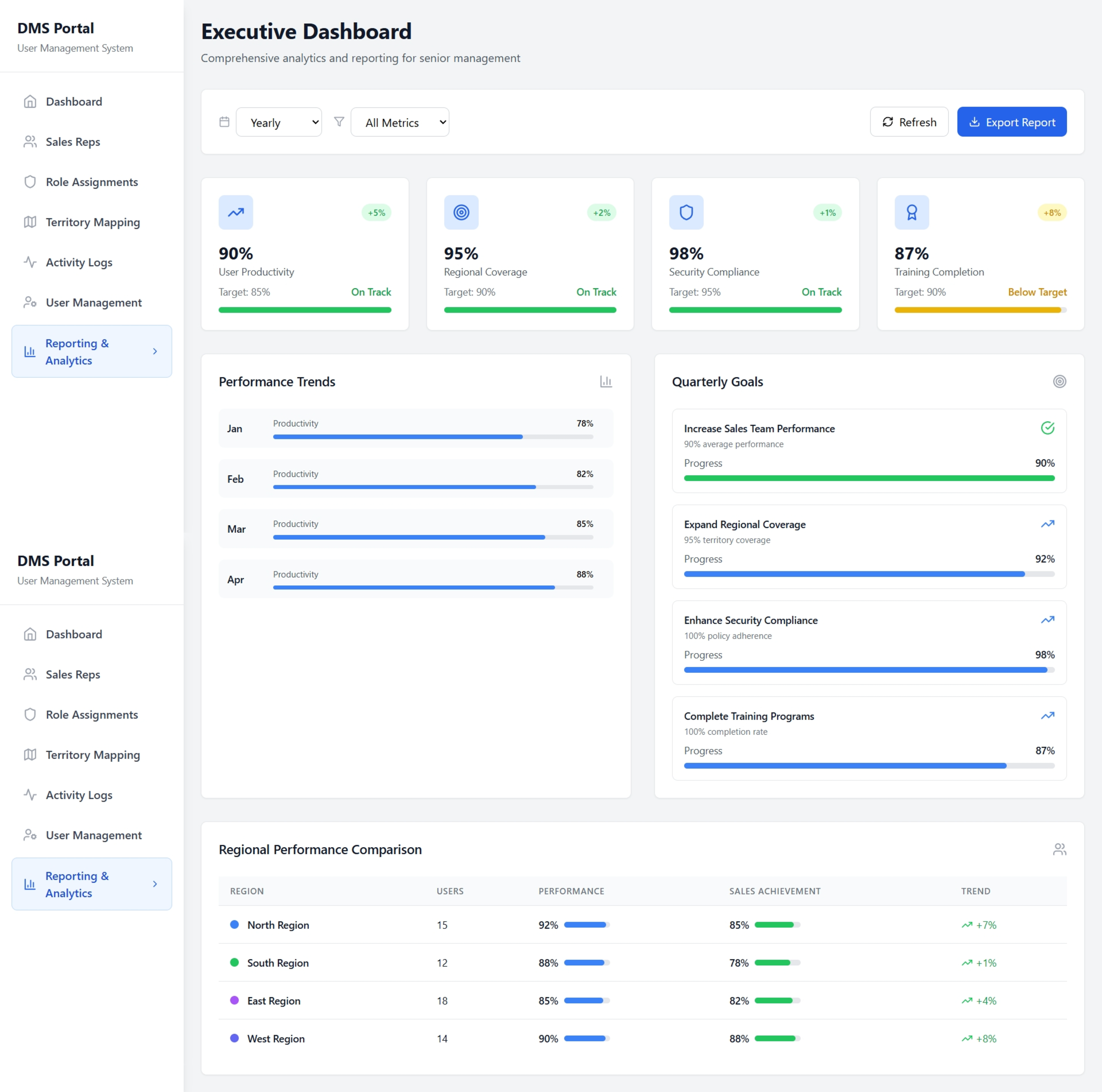Screen dimensions: 1102x1092
Task: Select User Management in the lower sidebar
Action: (x=92, y=835)
